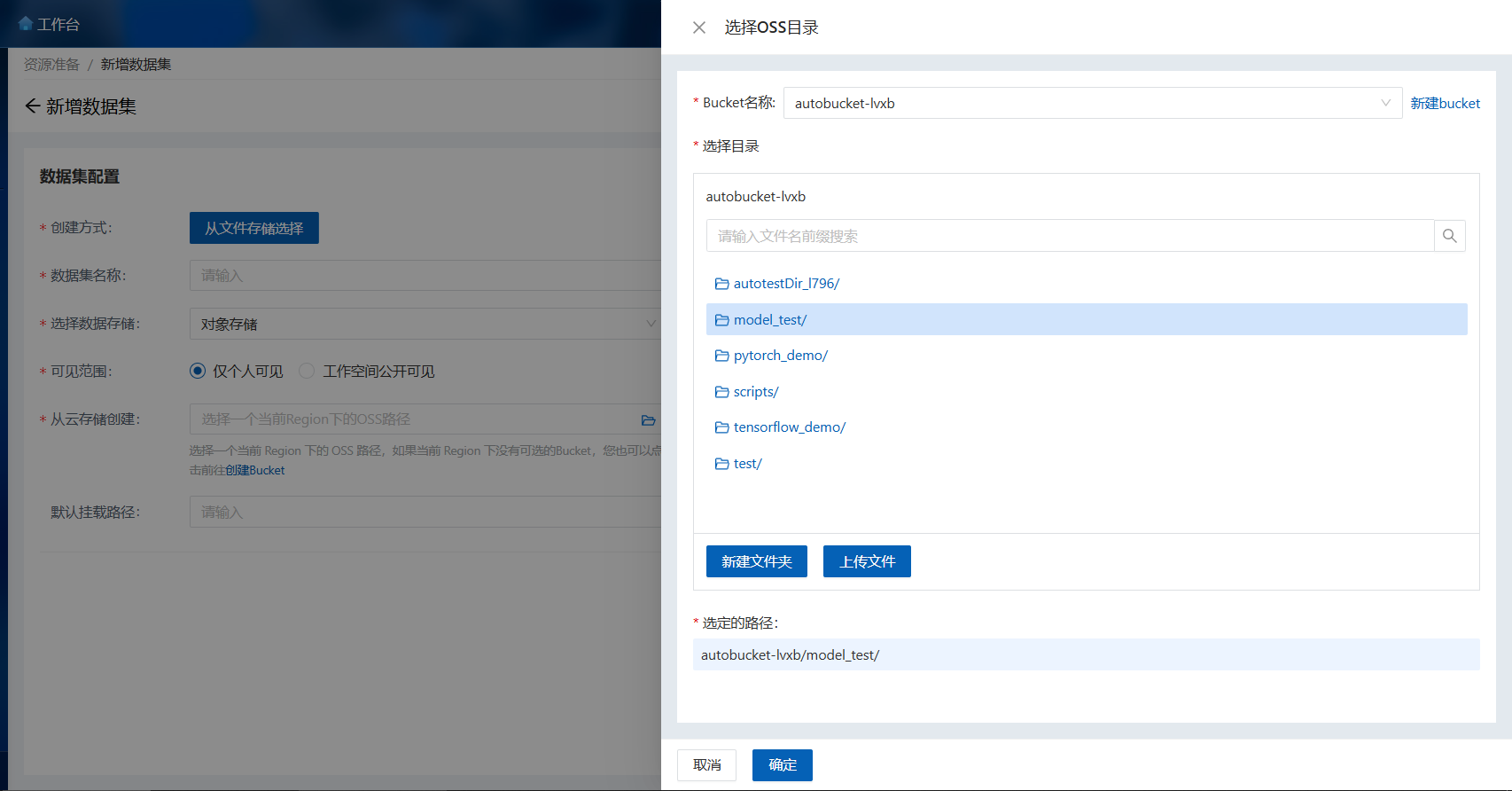Click the 确定 confirm button
The width and height of the screenshot is (1512, 791).
tap(782, 765)
